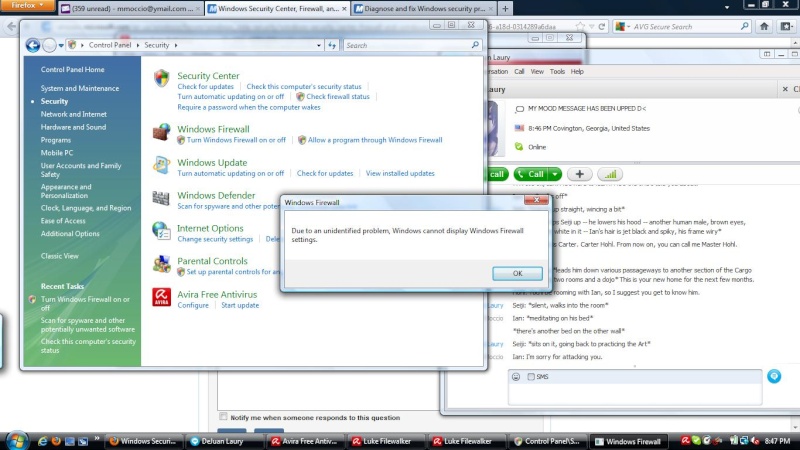Open User Accounts and Family Safety

pyautogui.click(x=81, y=170)
